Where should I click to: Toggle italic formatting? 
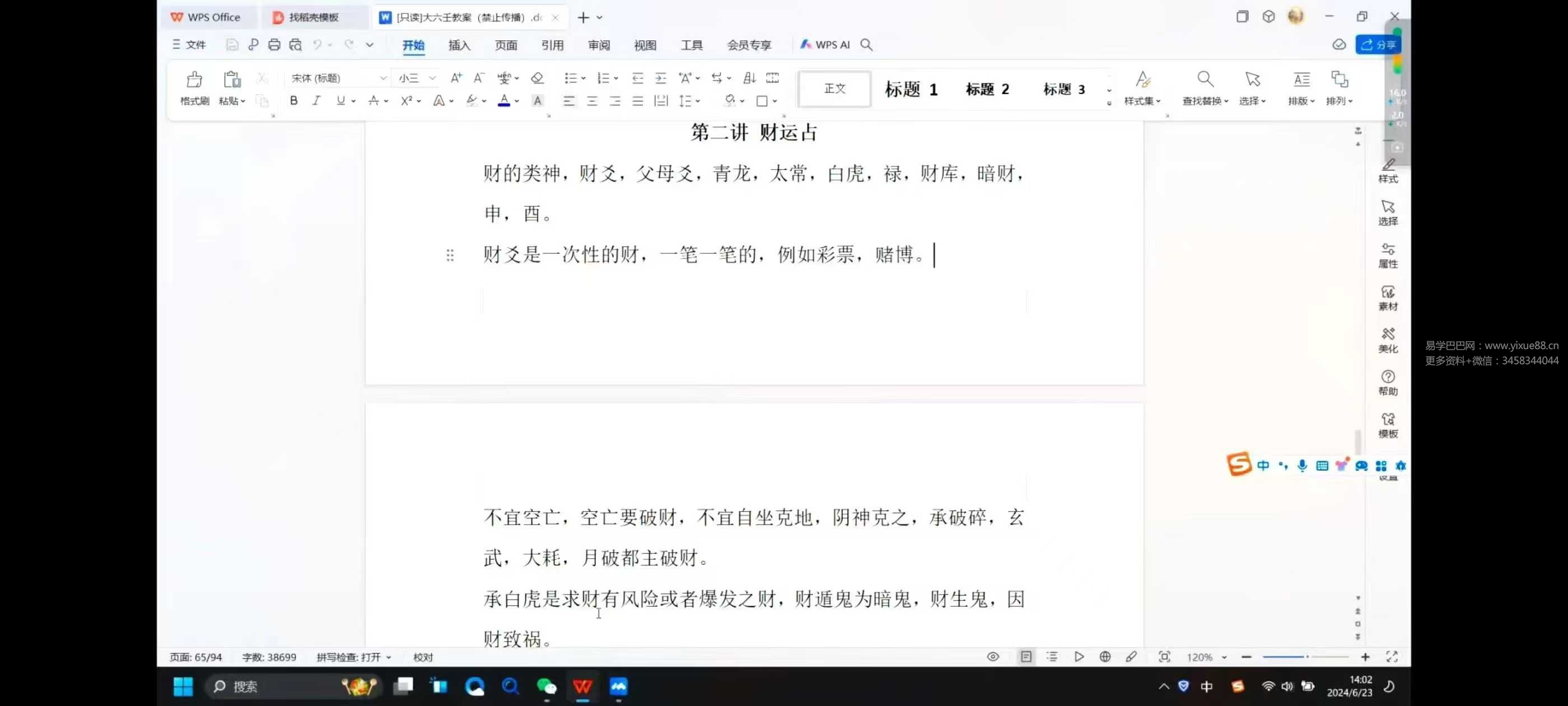point(316,101)
